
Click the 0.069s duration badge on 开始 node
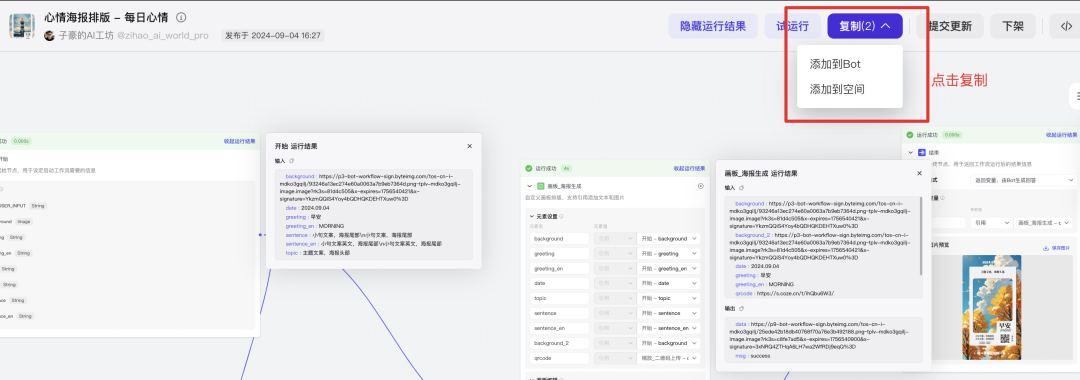coord(21,140)
